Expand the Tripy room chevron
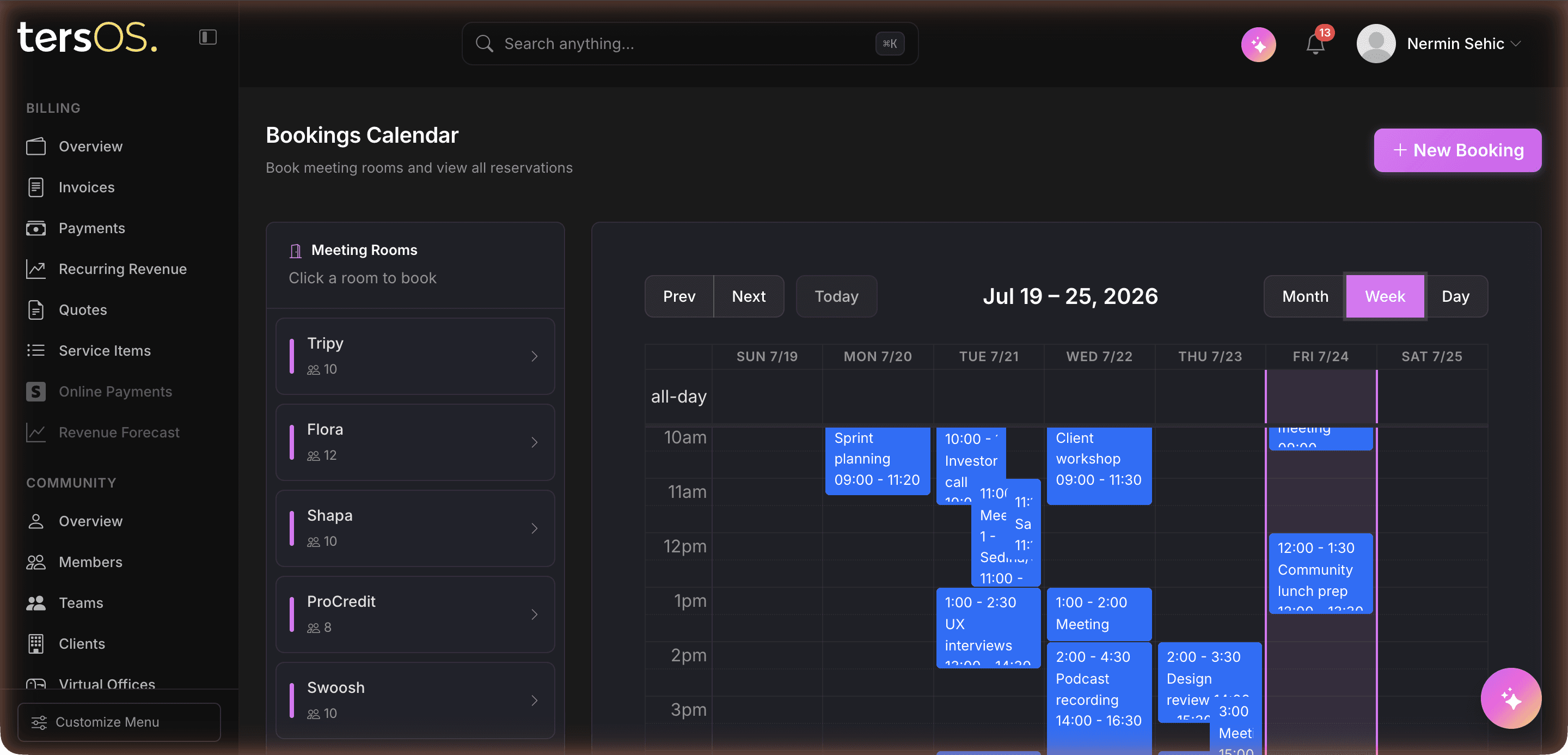1568x755 pixels. click(535, 356)
